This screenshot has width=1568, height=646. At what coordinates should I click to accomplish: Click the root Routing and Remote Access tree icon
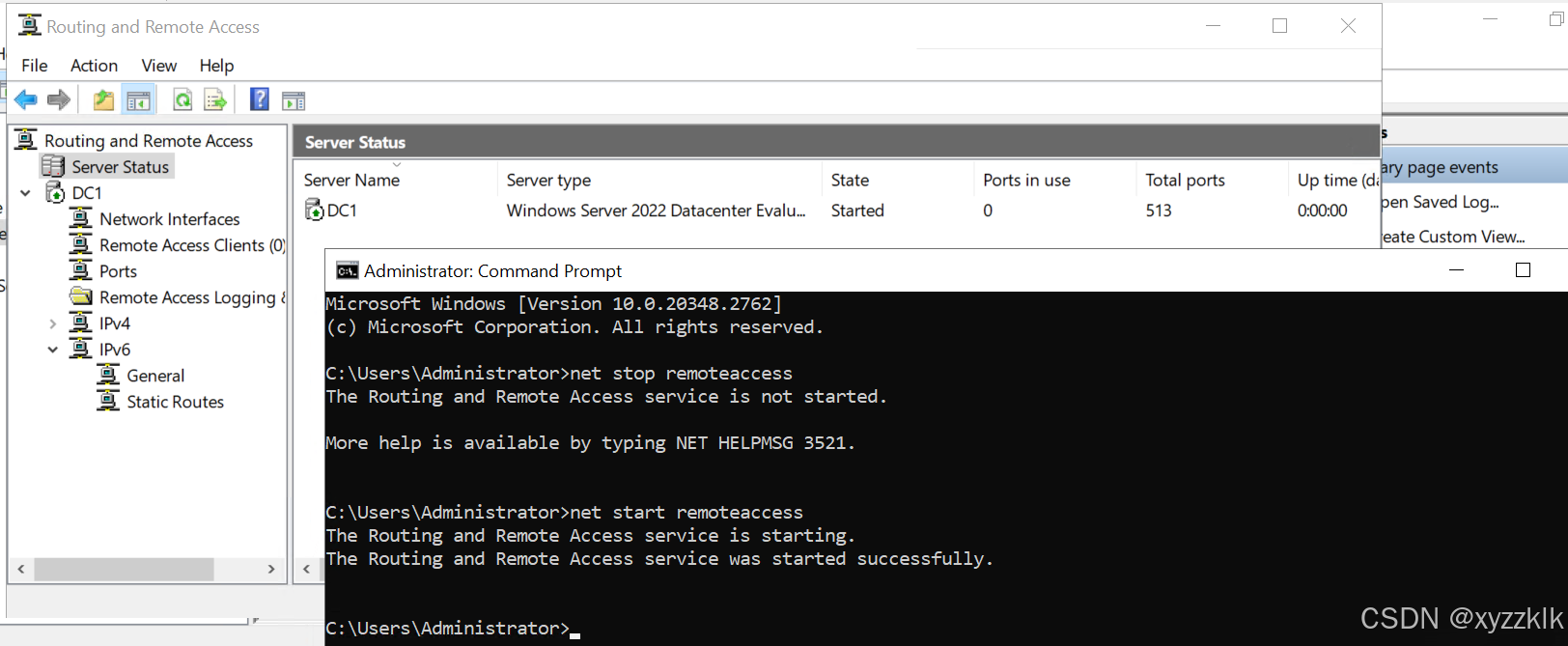(26, 140)
